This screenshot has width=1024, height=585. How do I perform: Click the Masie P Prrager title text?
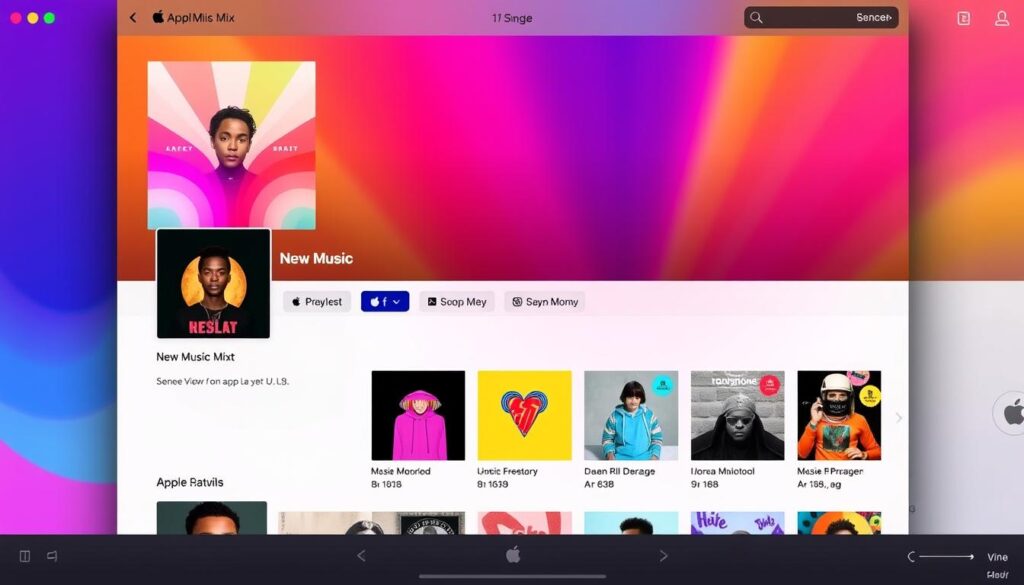[830, 471]
